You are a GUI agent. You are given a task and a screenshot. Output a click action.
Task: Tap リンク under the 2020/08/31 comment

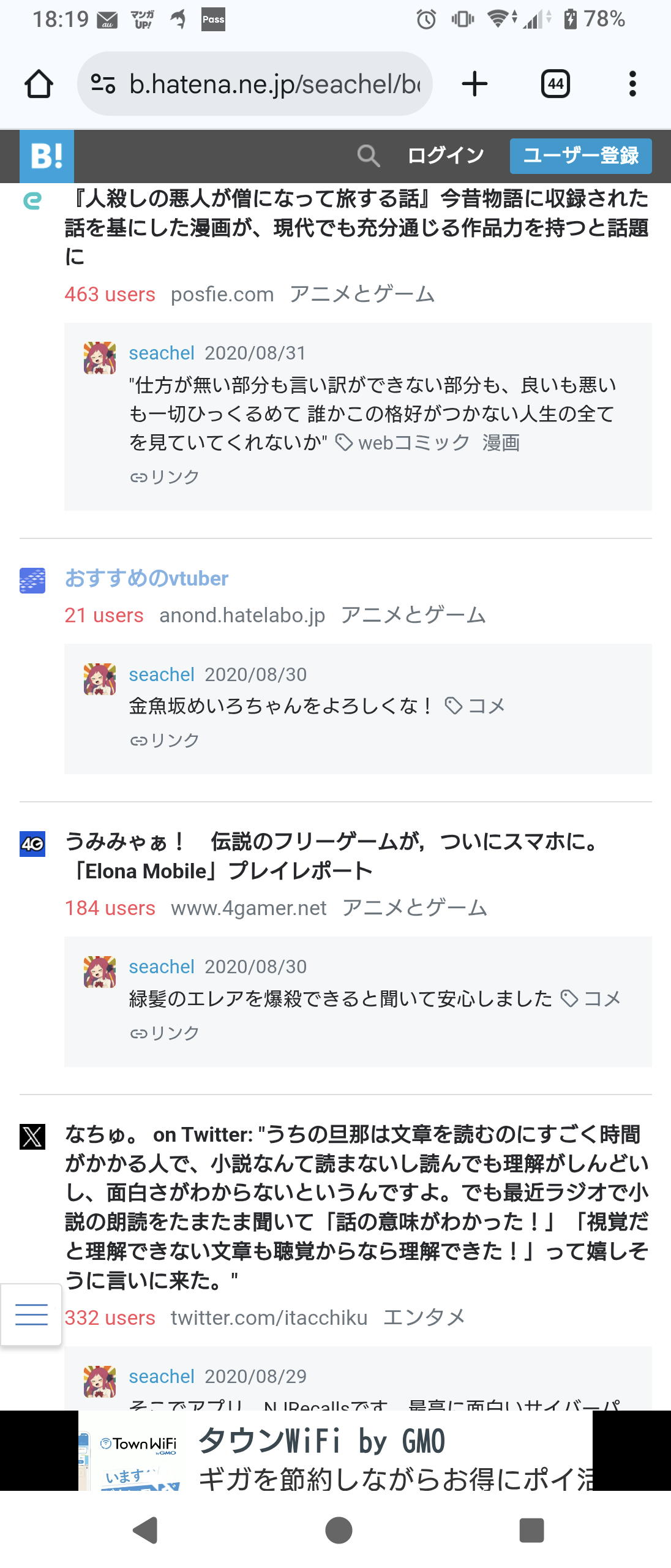point(165,477)
